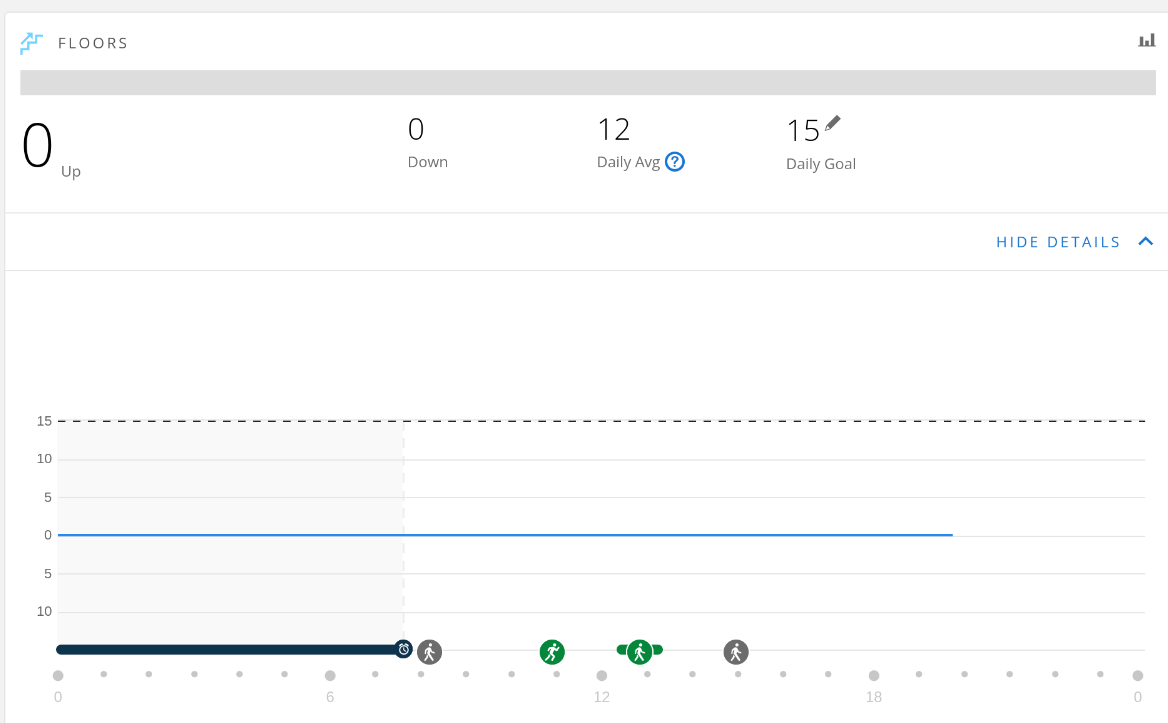This screenshot has height=723, width=1168.
Task: Click the timeline dot at hour 6
Action: pos(330,675)
